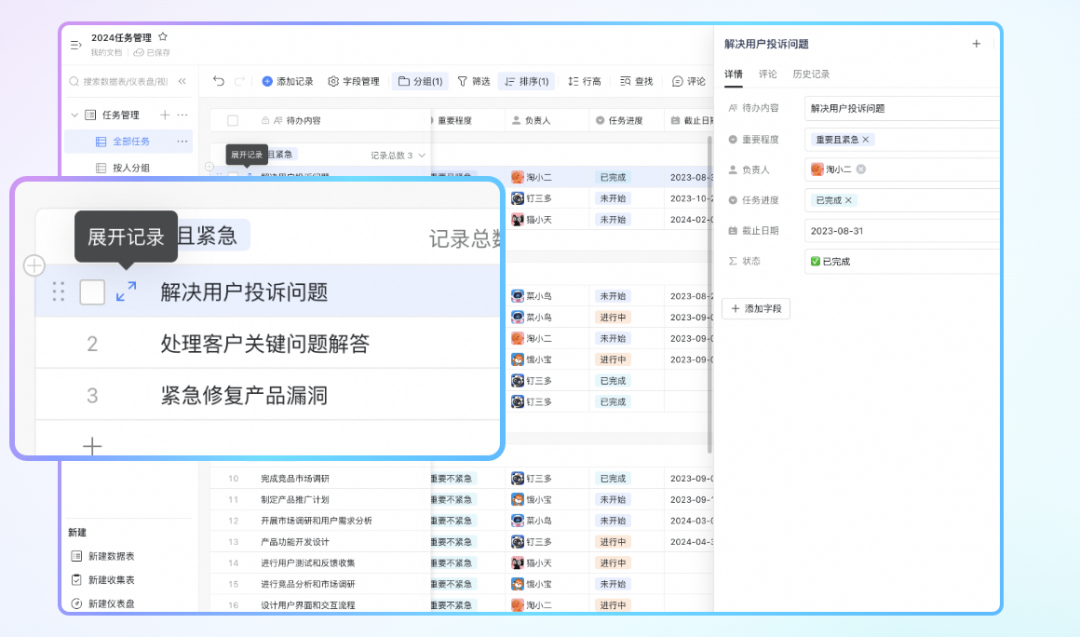Toggle the select-all checkbox in table header
This screenshot has width=1080, height=637.
[x=233, y=120]
